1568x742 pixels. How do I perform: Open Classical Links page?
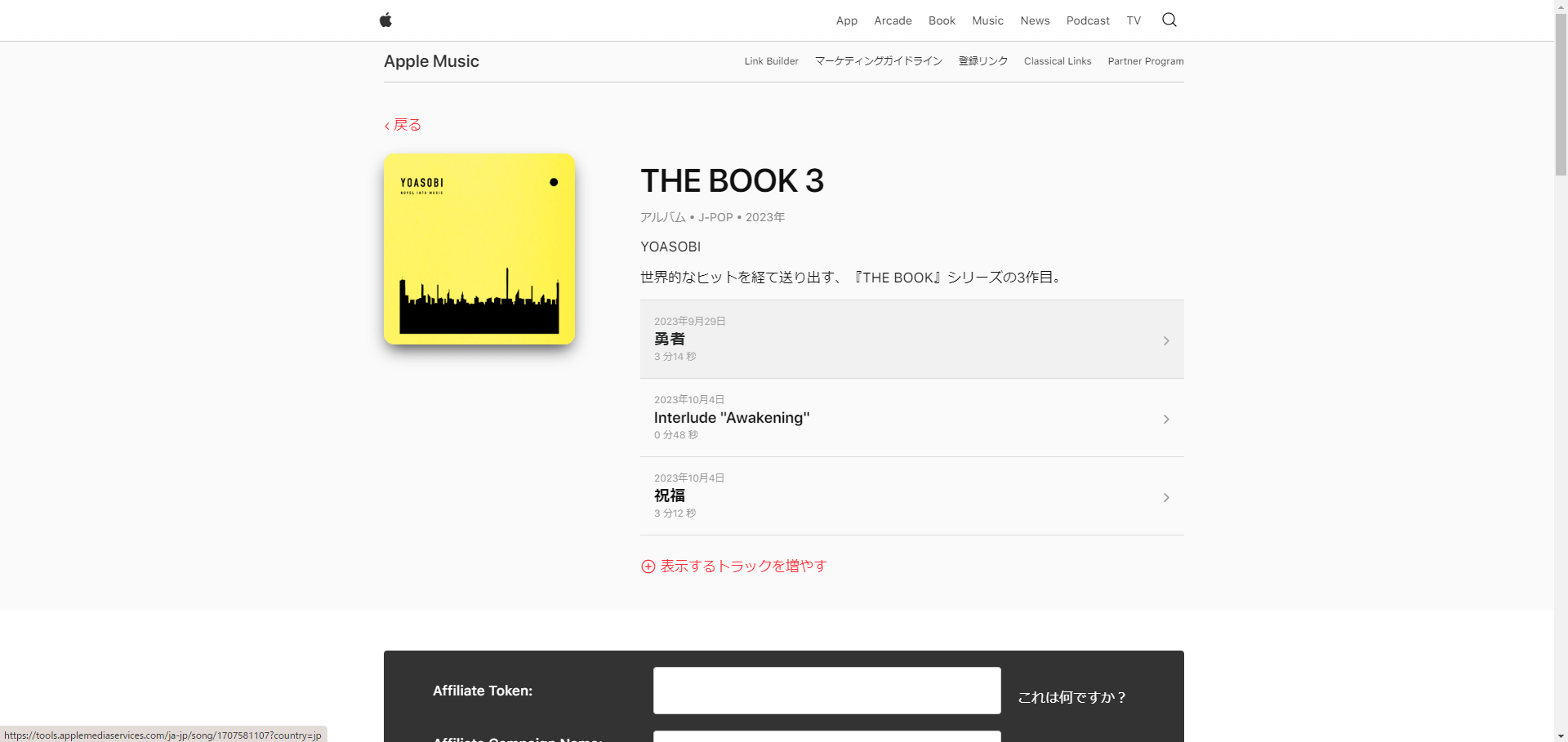click(1058, 61)
